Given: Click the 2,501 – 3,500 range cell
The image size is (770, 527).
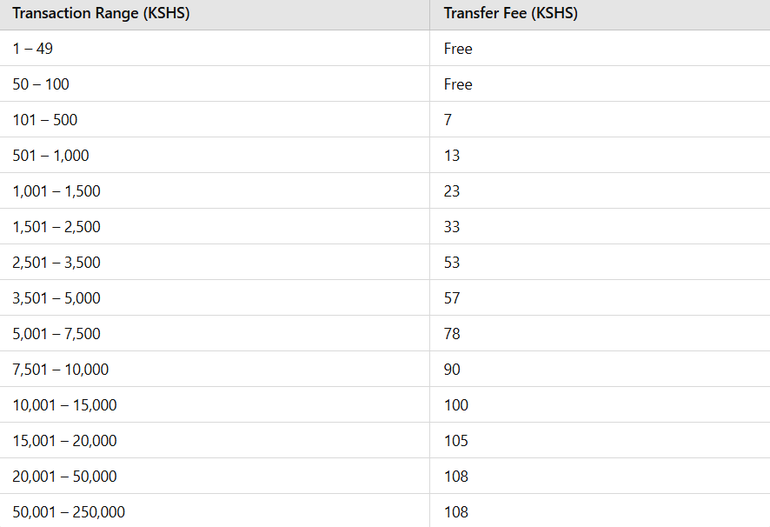Looking at the screenshot, I should [x=56, y=262].
